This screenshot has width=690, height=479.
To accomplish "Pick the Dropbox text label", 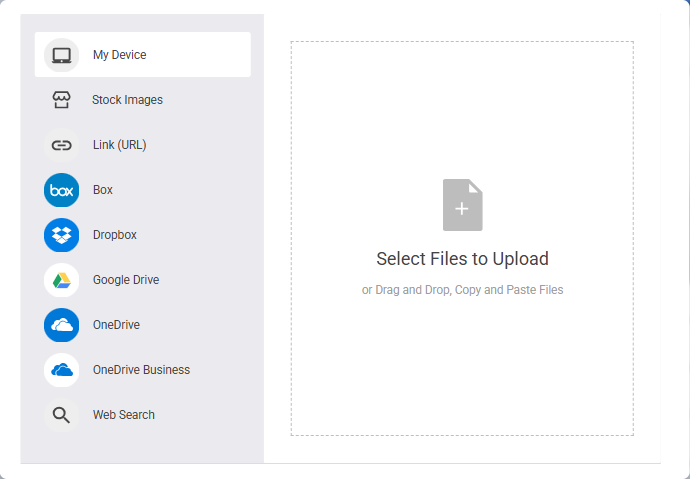I will click(x=115, y=235).
